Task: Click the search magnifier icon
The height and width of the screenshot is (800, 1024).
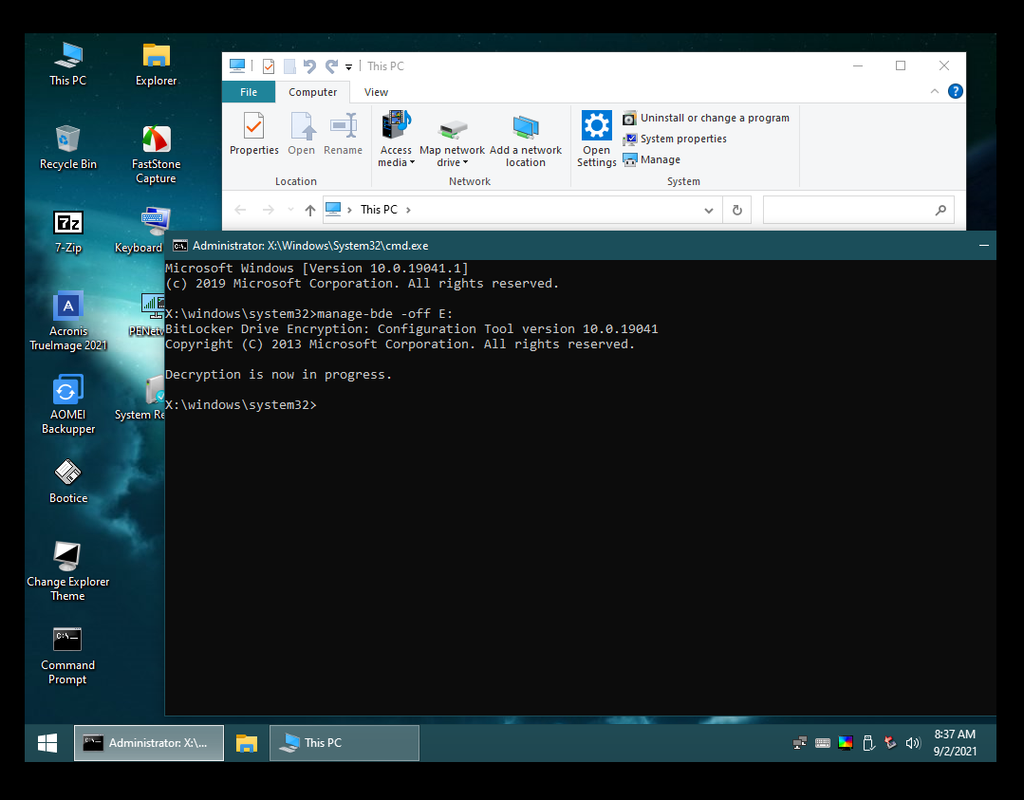Action: [x=940, y=210]
